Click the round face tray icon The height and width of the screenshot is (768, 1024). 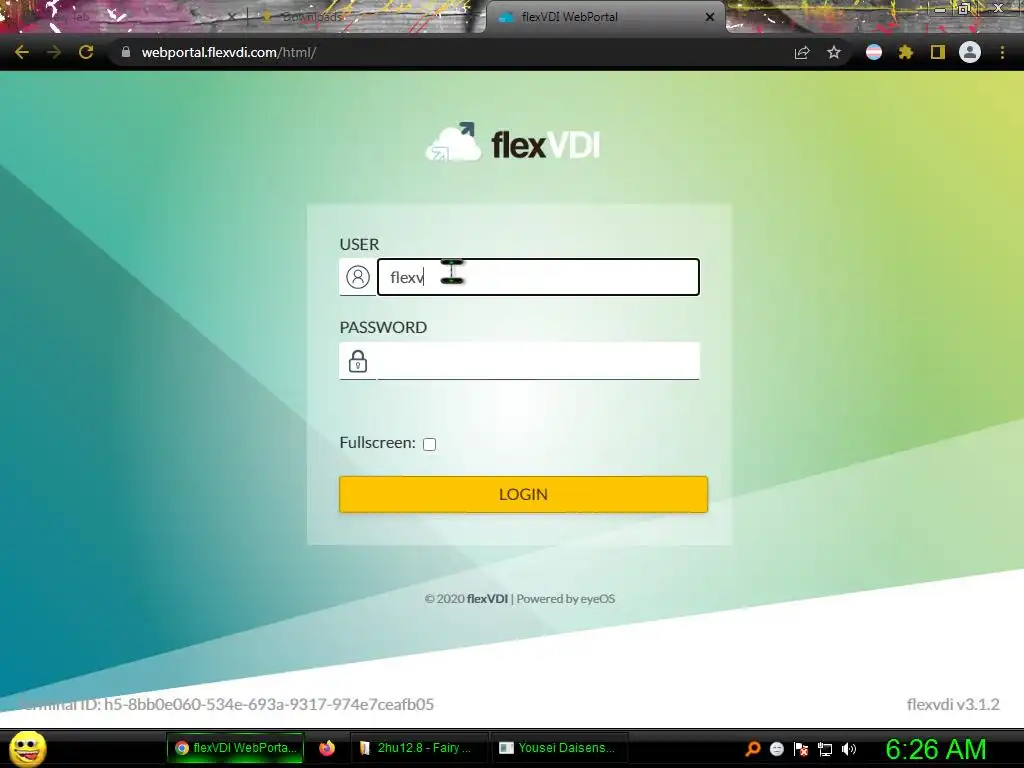(x=776, y=749)
